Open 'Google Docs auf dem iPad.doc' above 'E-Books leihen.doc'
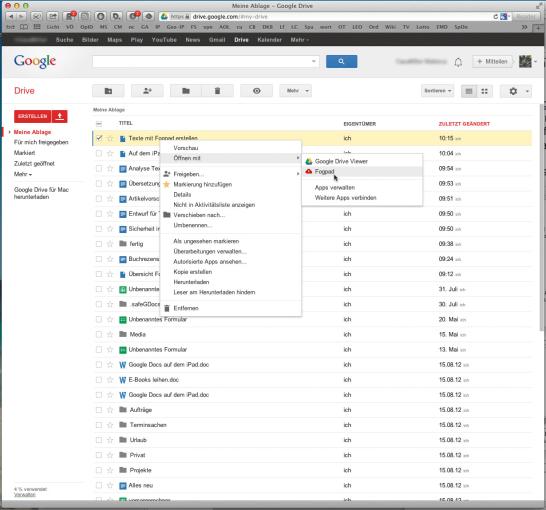The width and height of the screenshot is (546, 510). click(x=169, y=365)
